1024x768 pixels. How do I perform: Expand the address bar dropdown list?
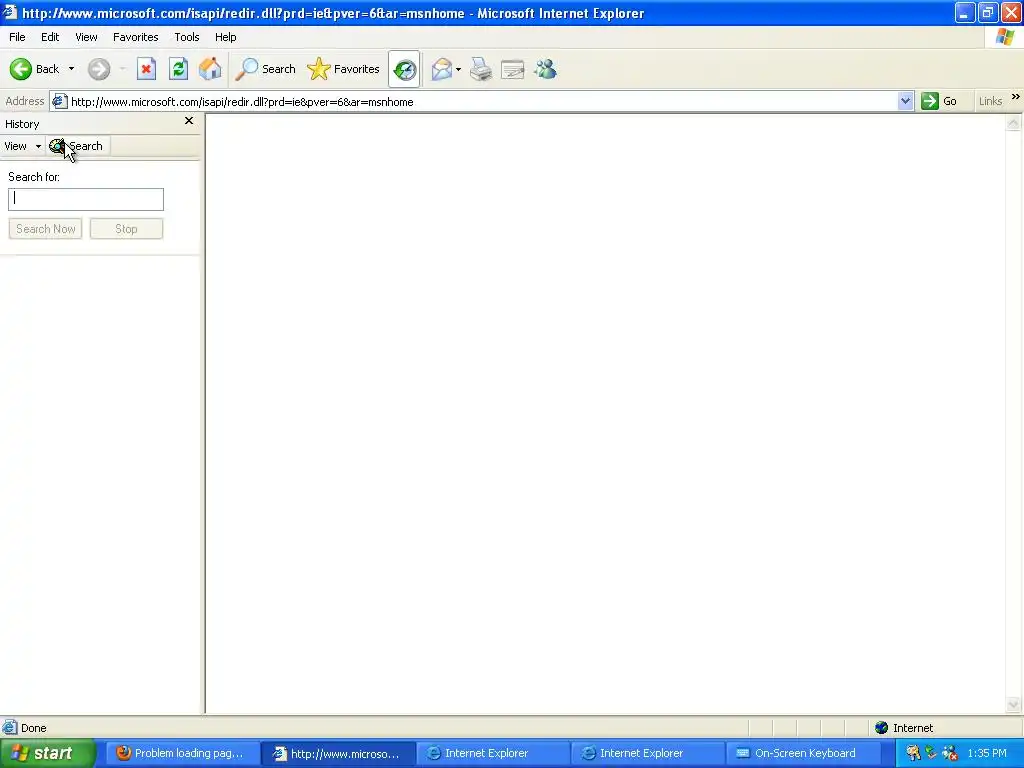coord(905,101)
